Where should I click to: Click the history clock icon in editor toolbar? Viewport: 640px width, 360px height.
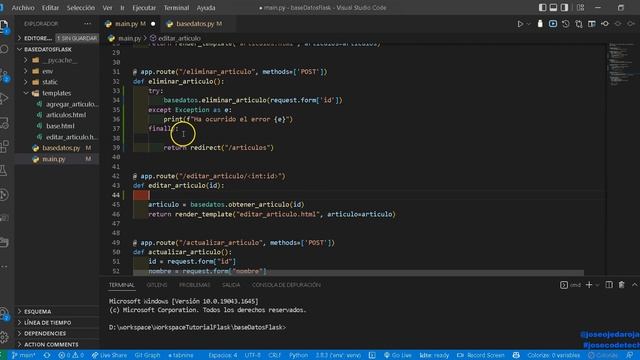(566, 24)
